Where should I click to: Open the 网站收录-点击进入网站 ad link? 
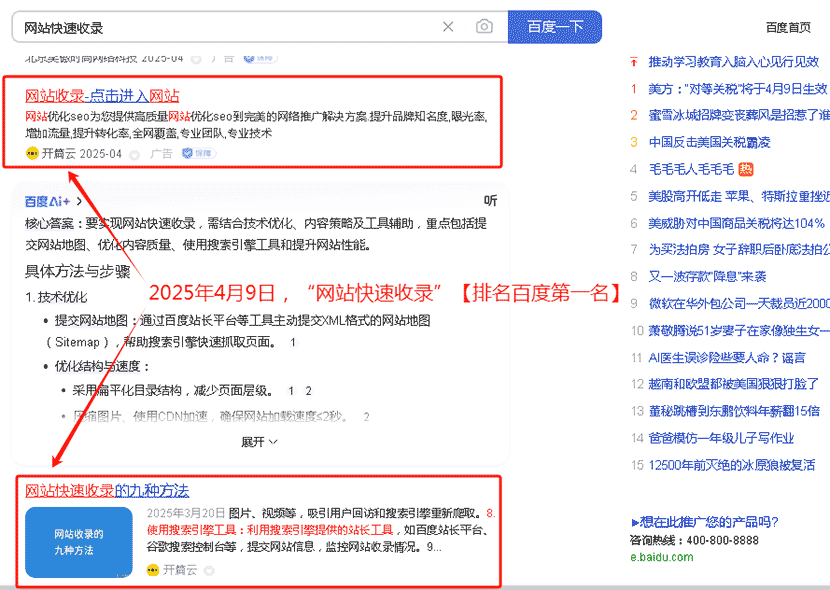[102, 96]
